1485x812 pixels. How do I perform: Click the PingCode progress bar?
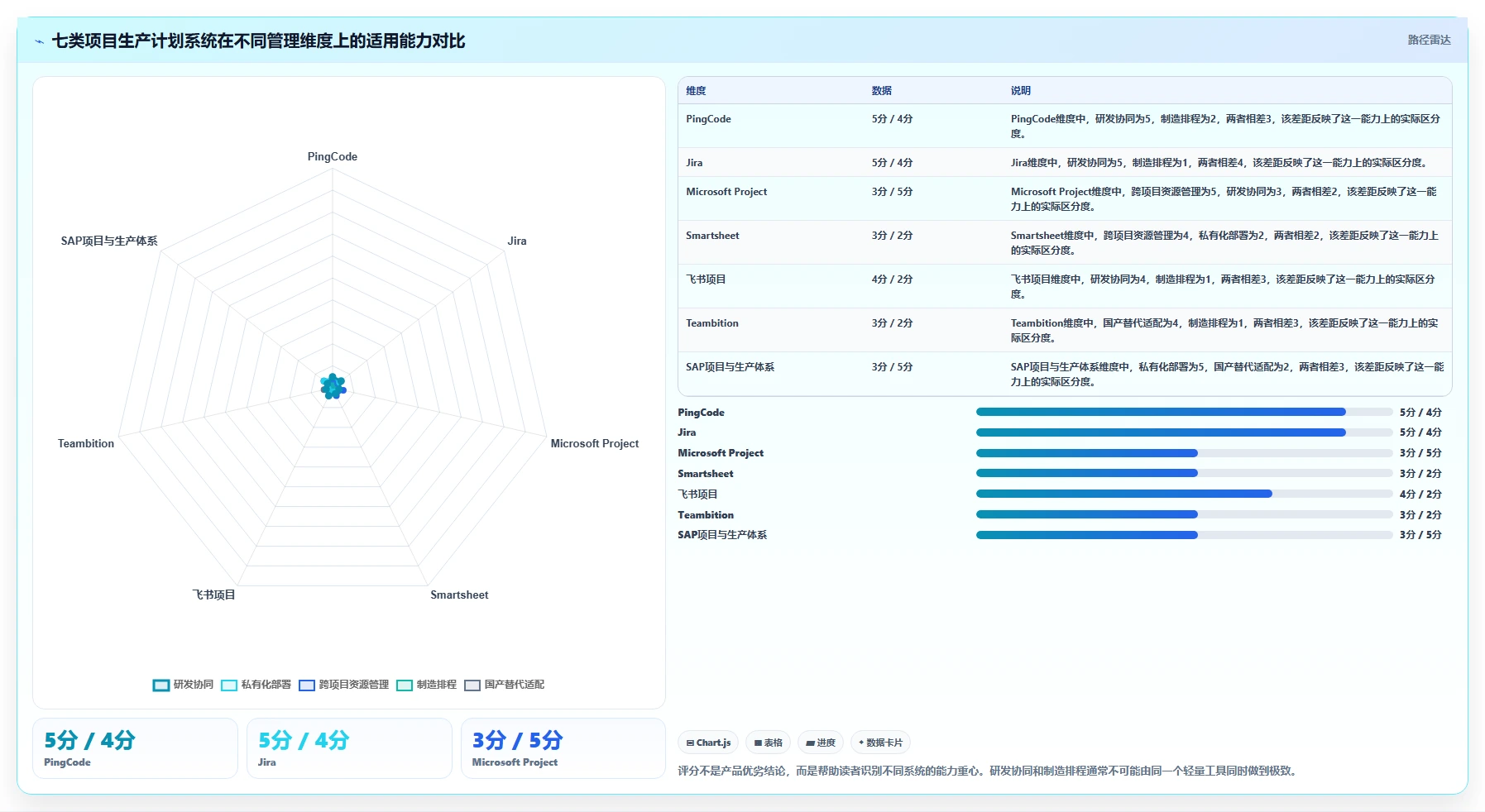(1184, 412)
